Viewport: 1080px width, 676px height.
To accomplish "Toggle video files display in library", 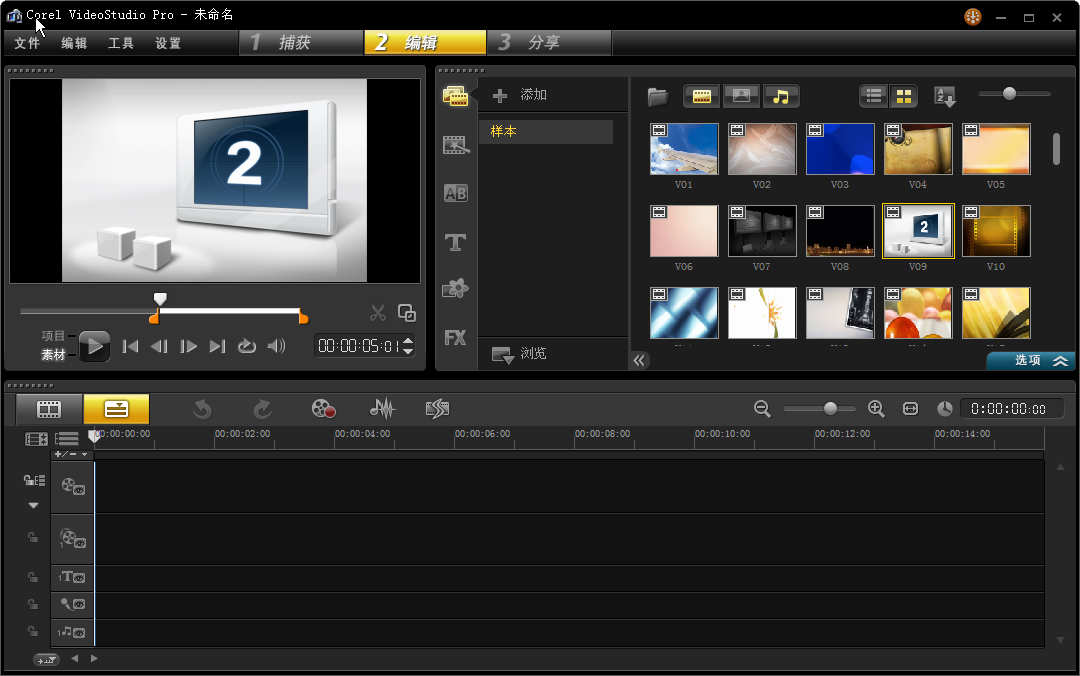I will point(702,96).
